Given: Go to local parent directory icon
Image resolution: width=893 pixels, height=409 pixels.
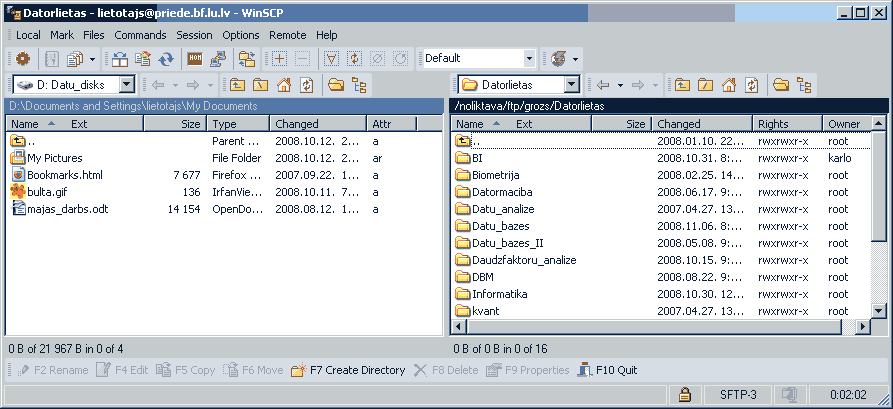Looking at the screenshot, I should click(x=237, y=85).
